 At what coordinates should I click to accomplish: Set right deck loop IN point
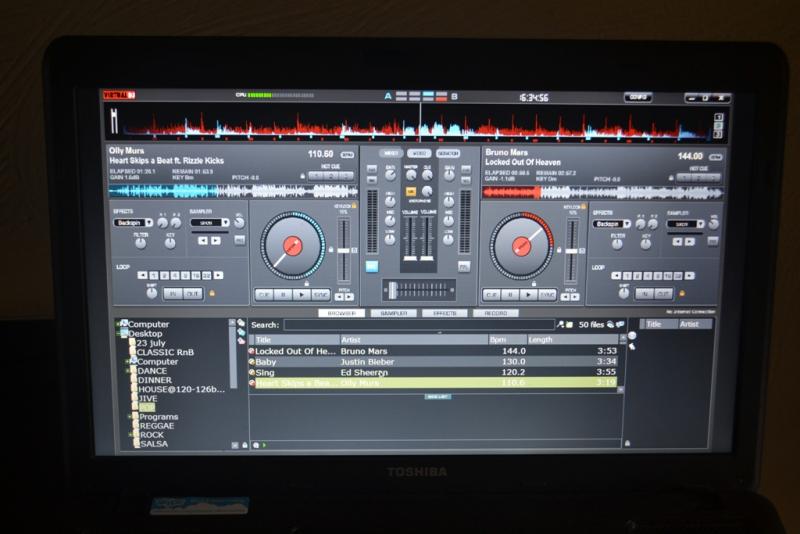click(644, 294)
